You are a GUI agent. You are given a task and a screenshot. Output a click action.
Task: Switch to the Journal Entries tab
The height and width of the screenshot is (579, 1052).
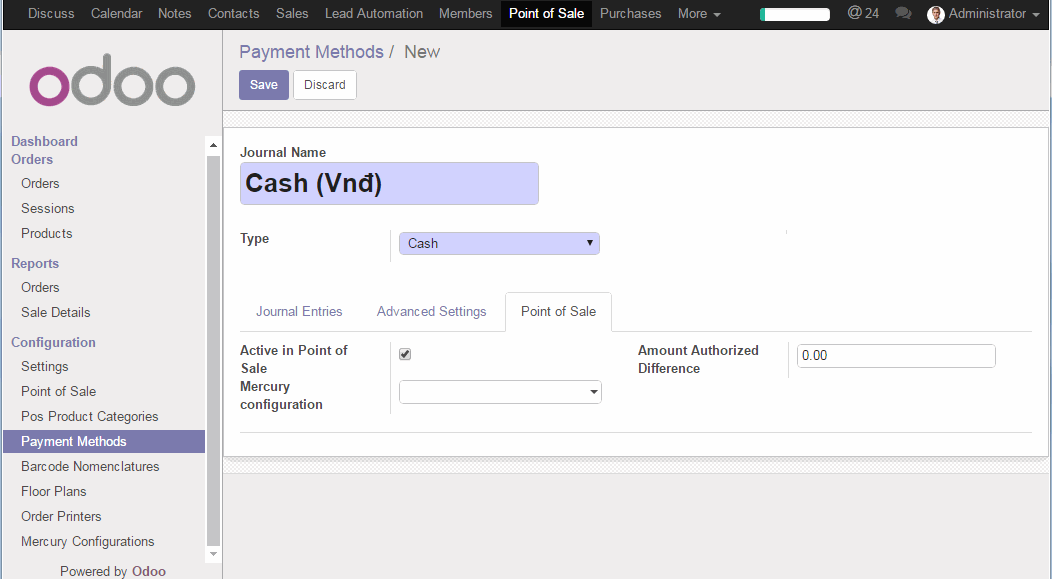(299, 312)
